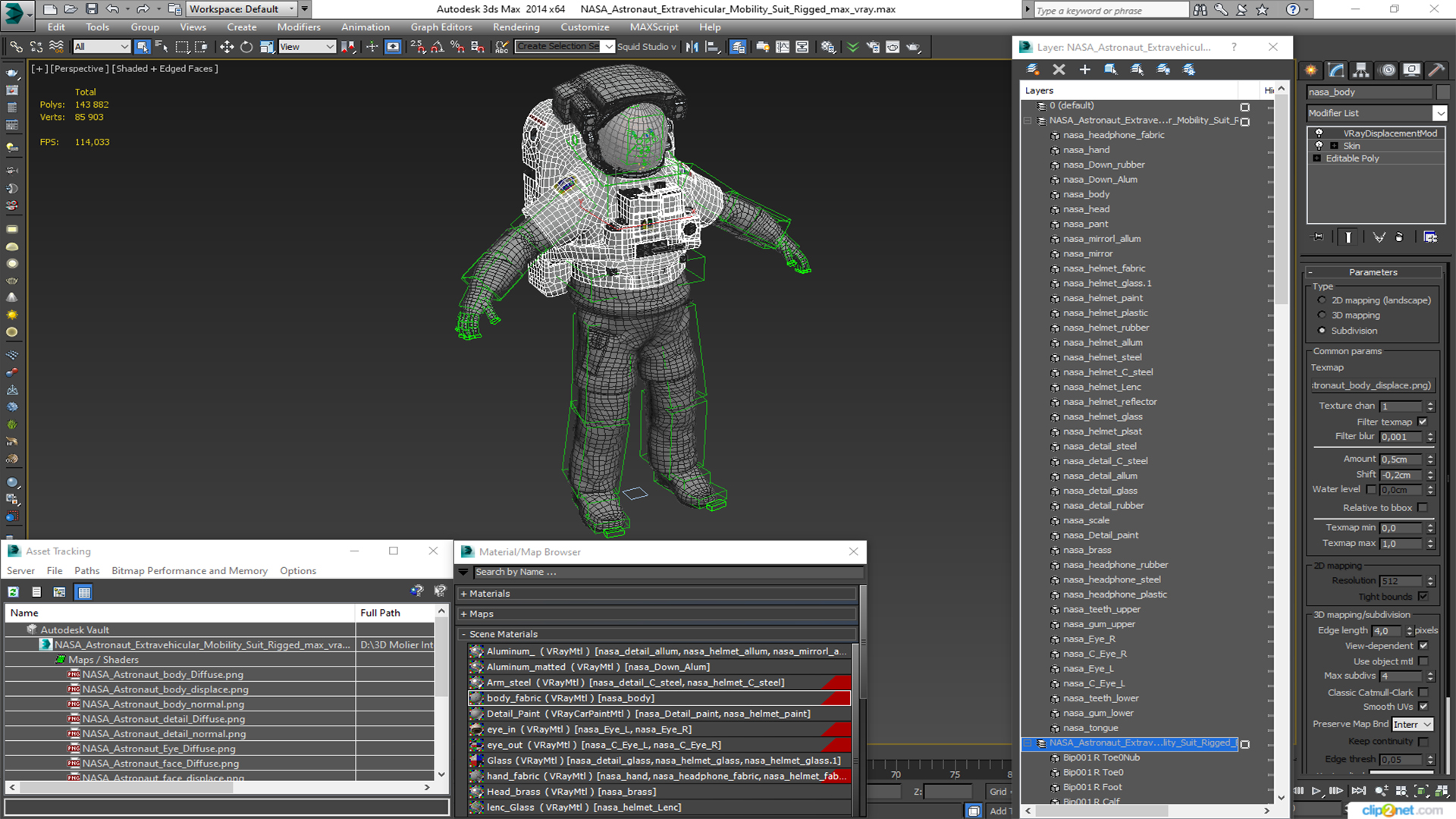Viewport: 1456px width, 819px height.
Task: Toggle the VRayDisplacementMod lightbulb on/off
Action: pos(1319,133)
